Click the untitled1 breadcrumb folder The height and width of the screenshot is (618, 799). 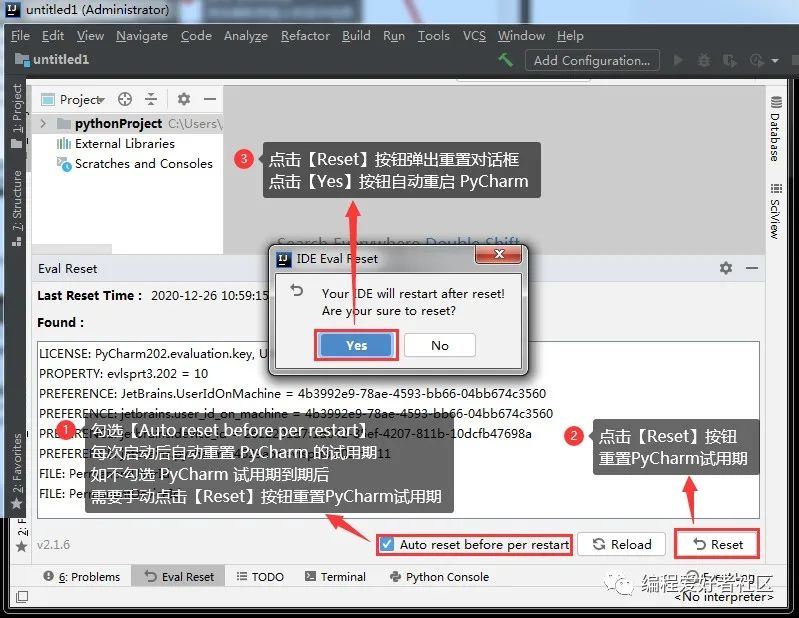(x=51, y=60)
